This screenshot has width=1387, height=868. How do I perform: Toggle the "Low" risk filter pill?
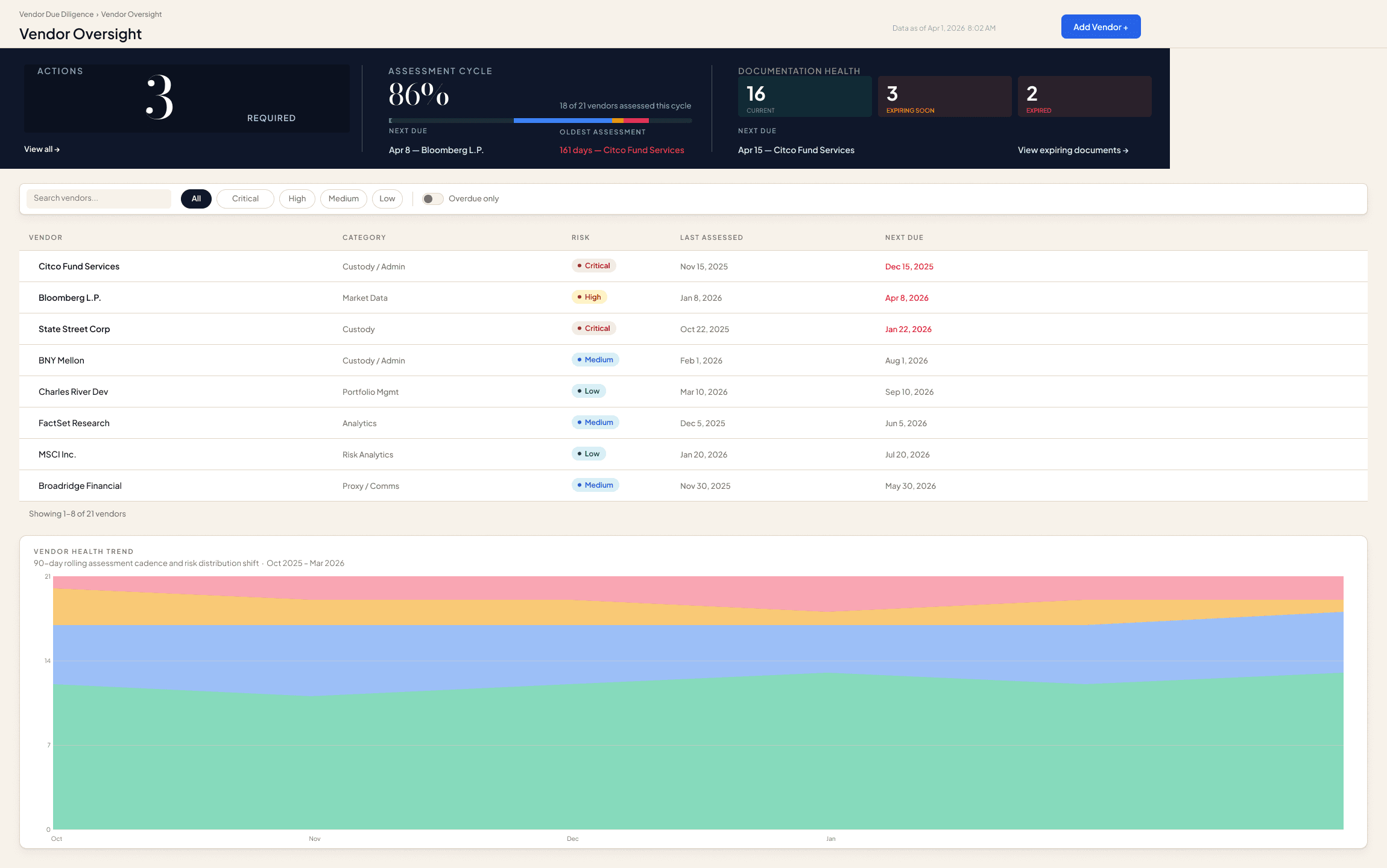coord(387,198)
